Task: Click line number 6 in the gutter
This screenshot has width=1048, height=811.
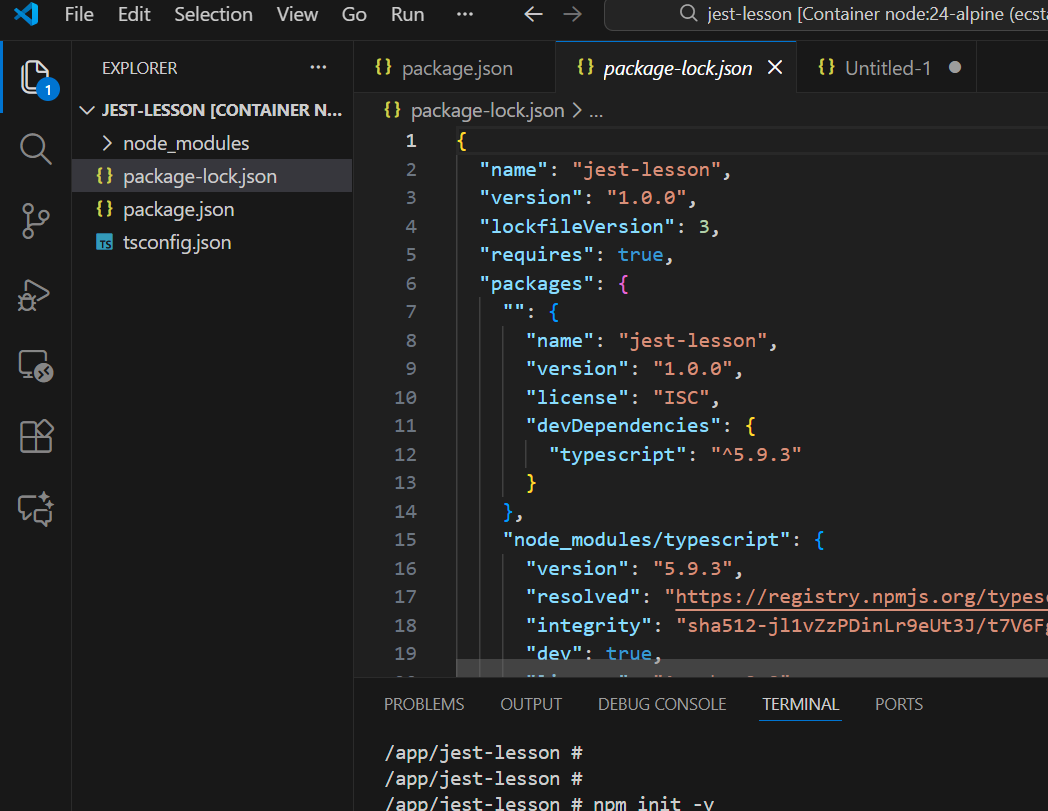Action: (411, 283)
